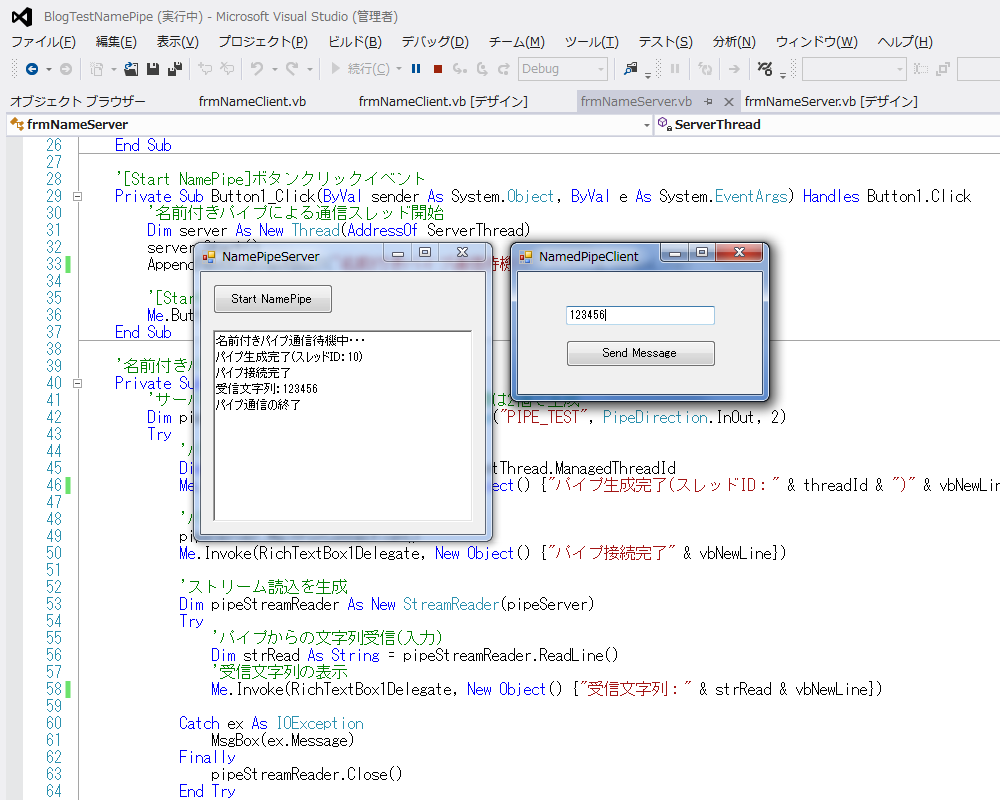
Task: Maximize the NamedPipeClient window
Action: (x=702, y=253)
